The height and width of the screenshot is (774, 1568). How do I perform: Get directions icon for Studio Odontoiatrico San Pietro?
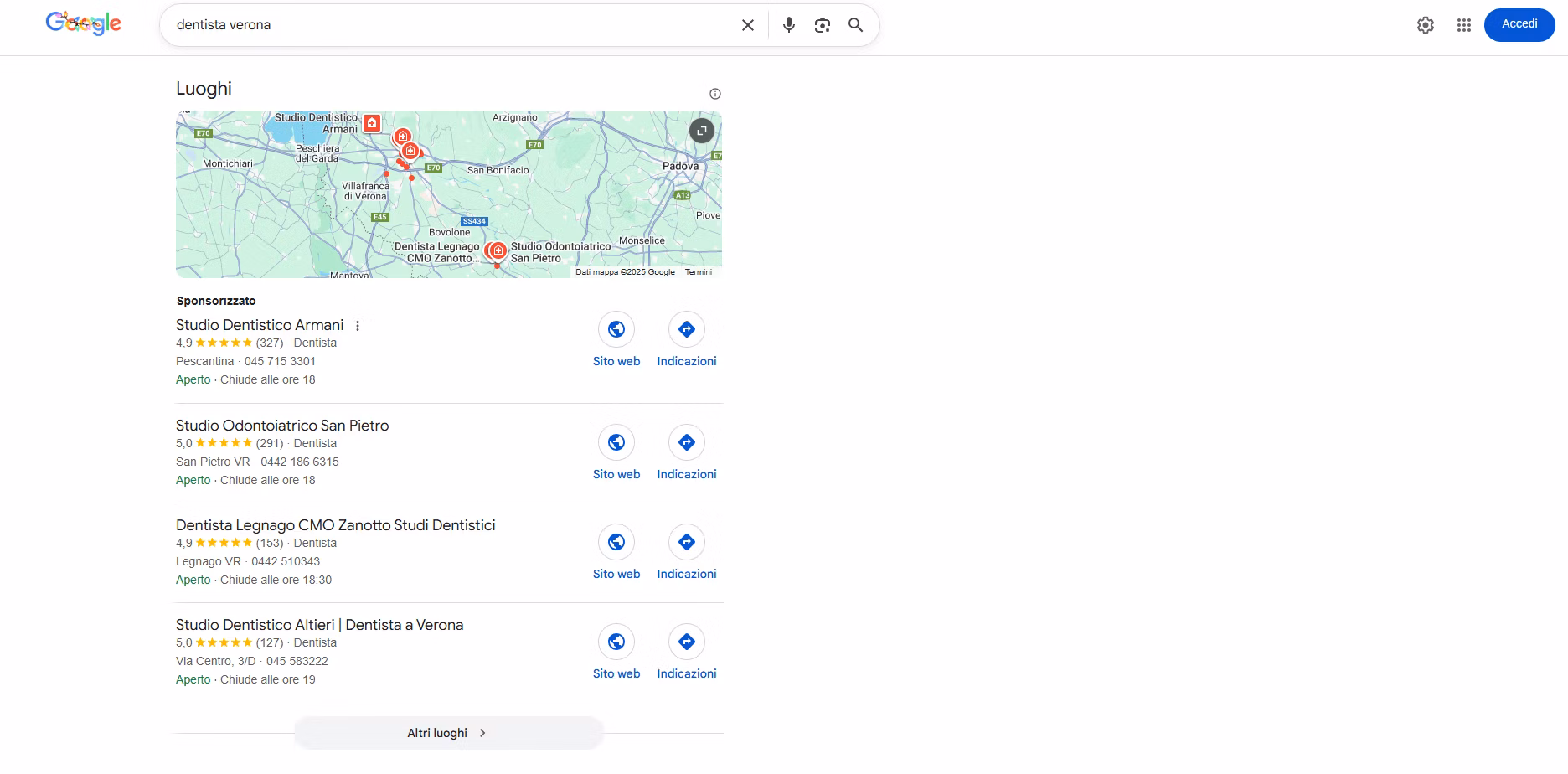pyautogui.click(x=687, y=442)
